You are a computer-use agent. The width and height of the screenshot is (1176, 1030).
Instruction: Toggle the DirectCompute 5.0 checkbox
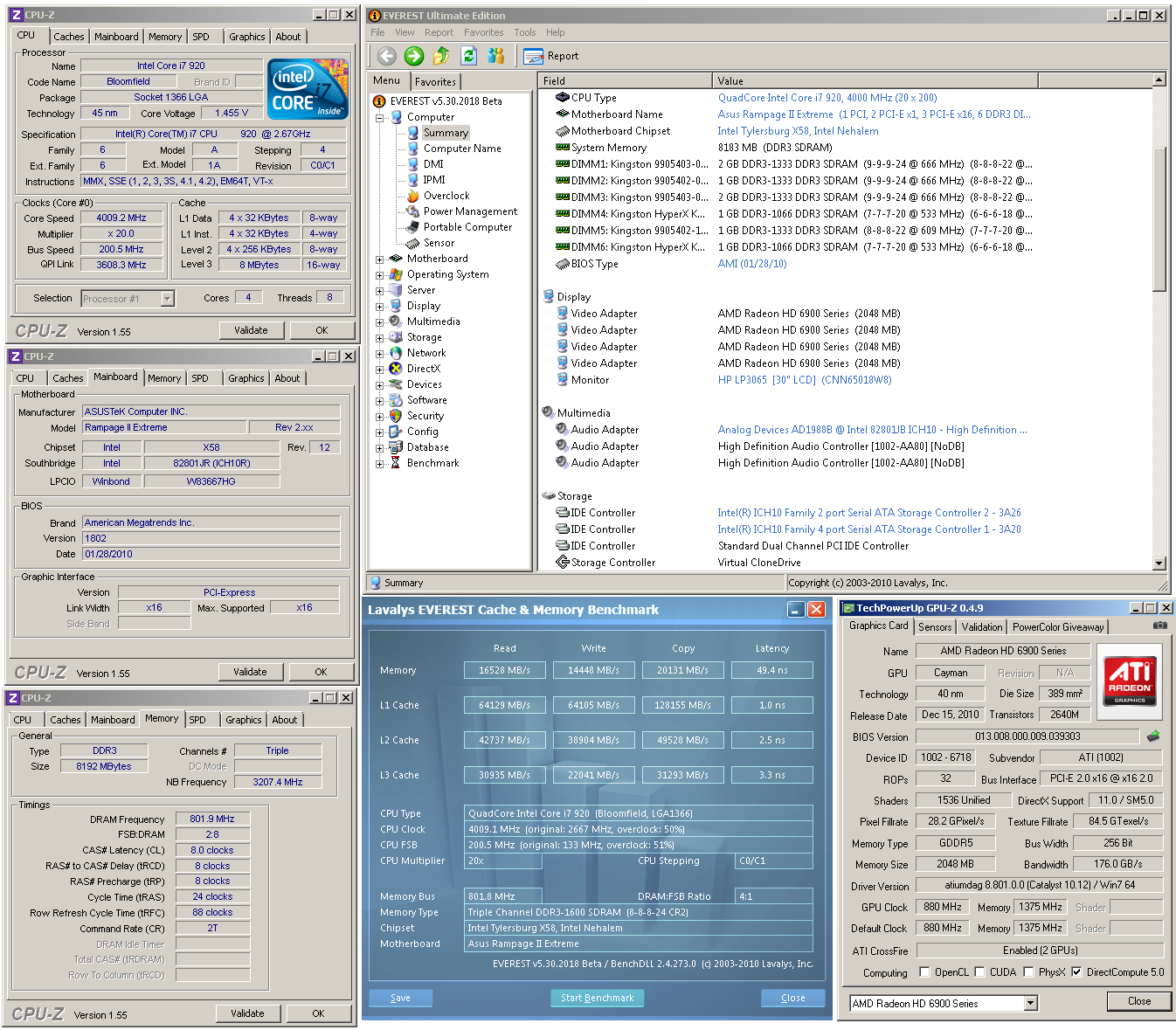point(1076,972)
